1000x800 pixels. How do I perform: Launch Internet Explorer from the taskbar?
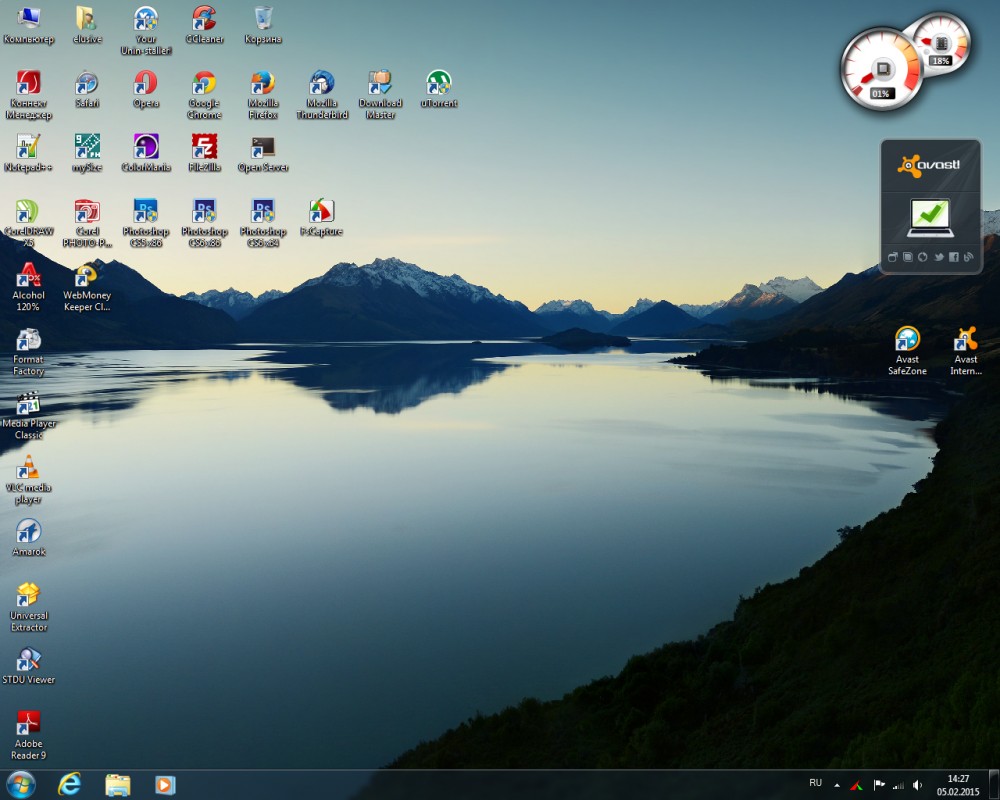[x=69, y=784]
